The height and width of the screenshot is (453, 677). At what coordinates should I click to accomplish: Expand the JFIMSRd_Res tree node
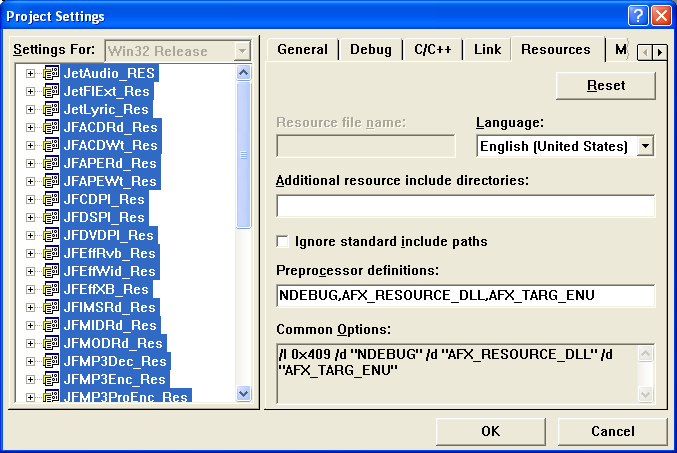30,307
